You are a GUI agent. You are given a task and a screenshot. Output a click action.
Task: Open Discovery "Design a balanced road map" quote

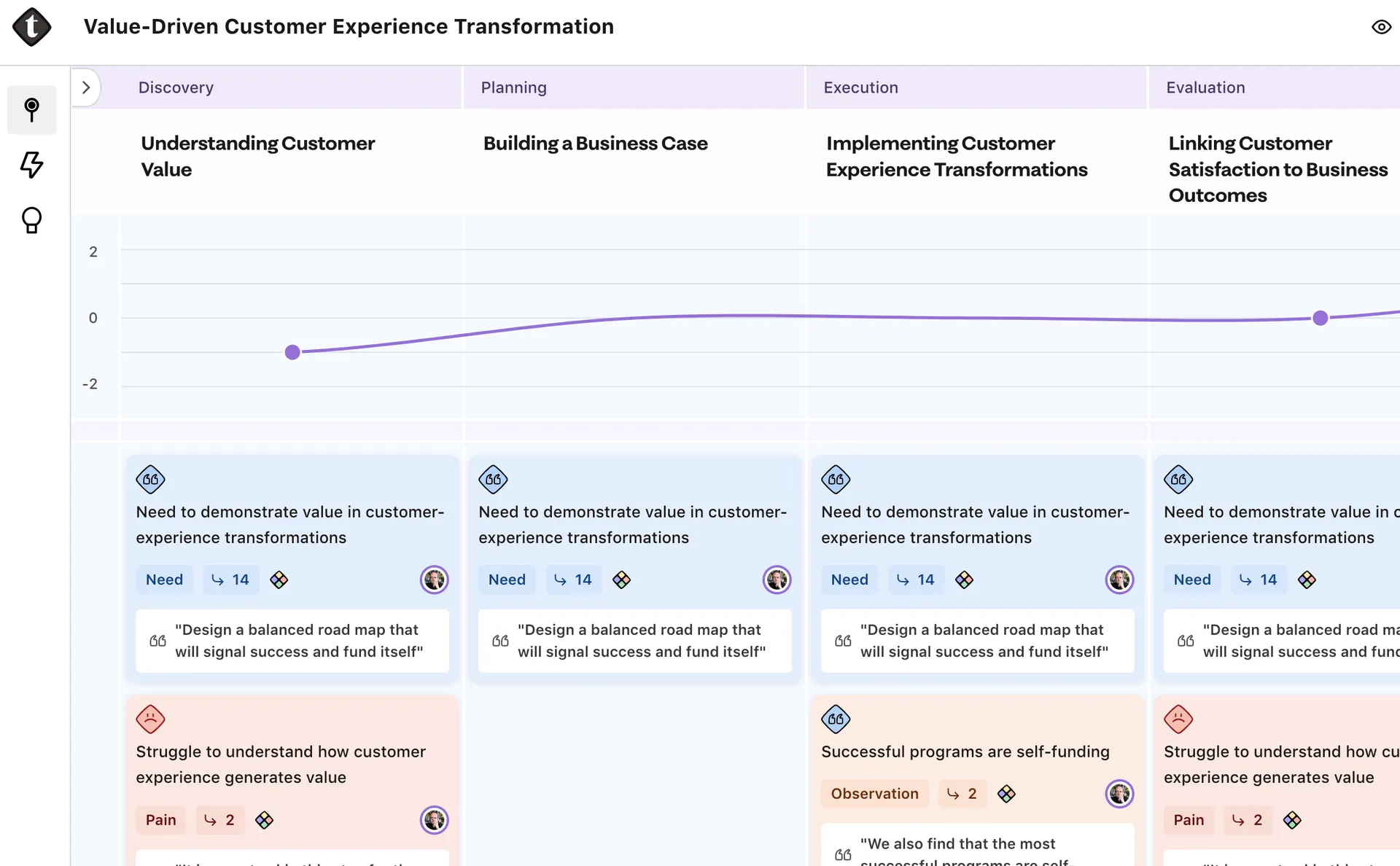pos(292,641)
